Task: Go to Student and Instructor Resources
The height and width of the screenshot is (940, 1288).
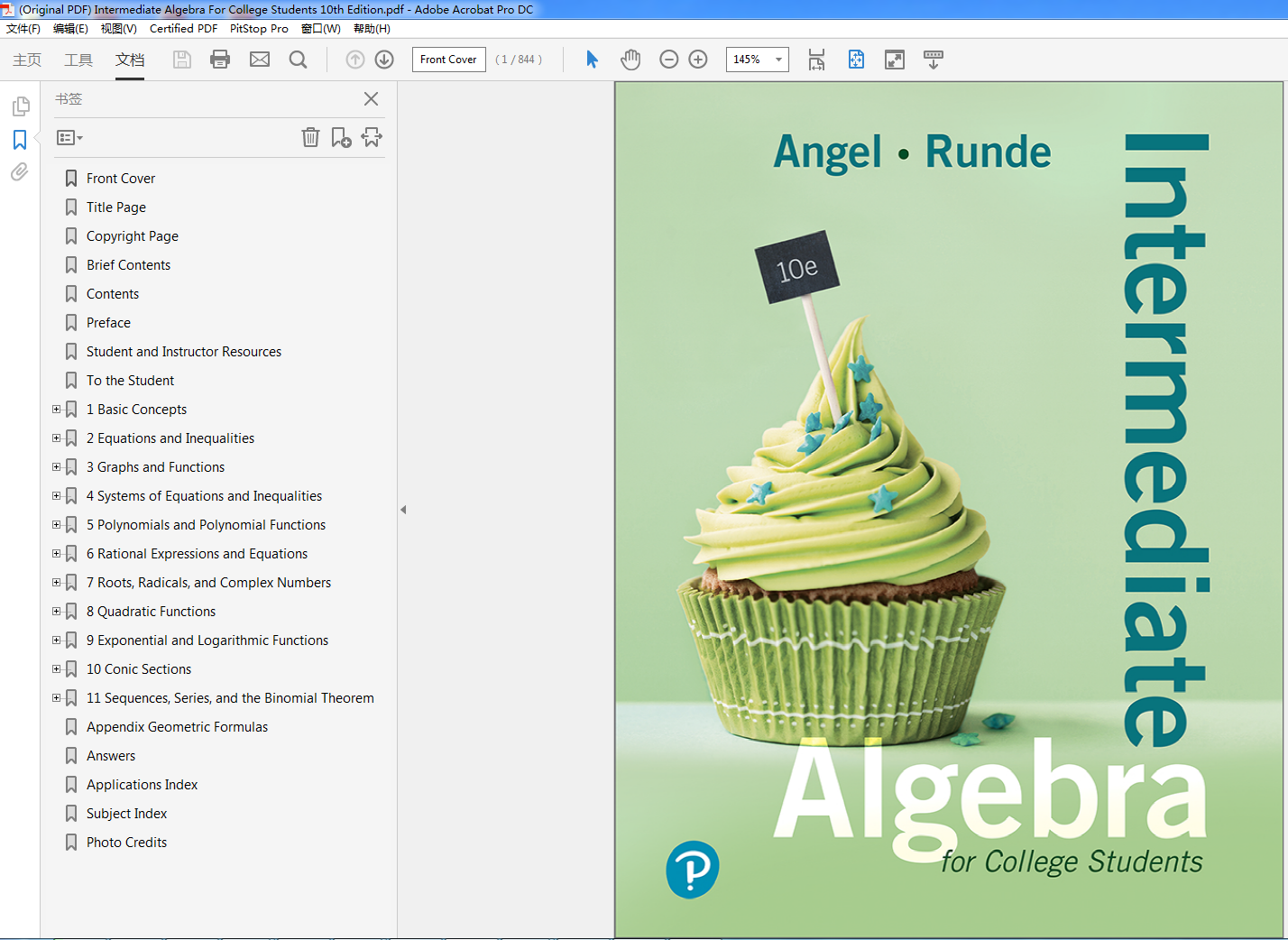Action: point(184,352)
